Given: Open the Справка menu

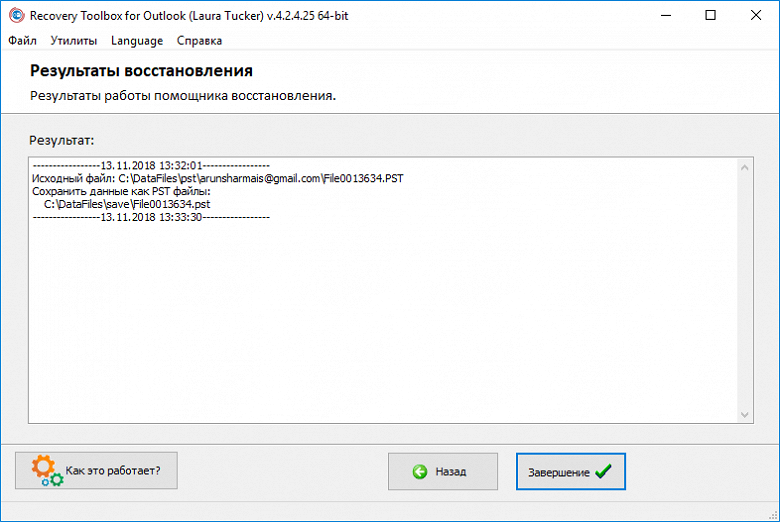Looking at the screenshot, I should [199, 41].
